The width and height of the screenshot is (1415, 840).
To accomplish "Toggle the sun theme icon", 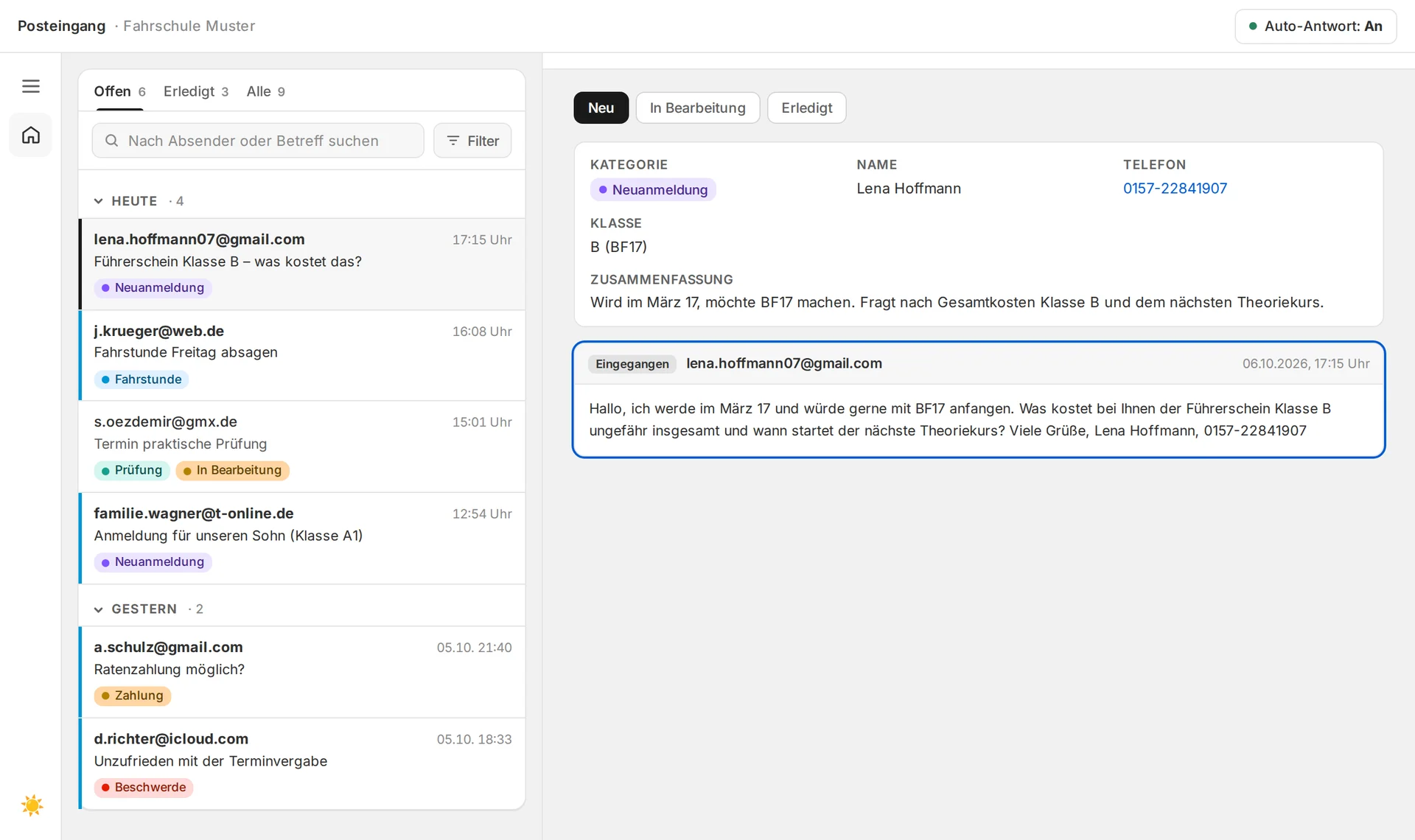I will tap(32, 805).
